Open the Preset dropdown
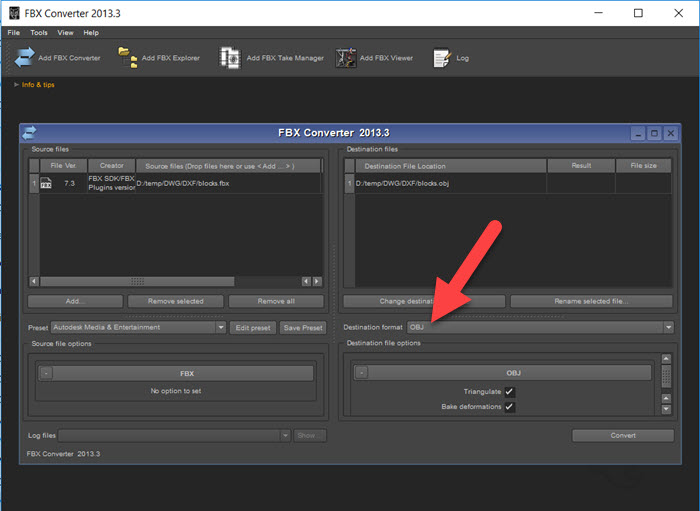The width and height of the screenshot is (700, 511). point(221,328)
